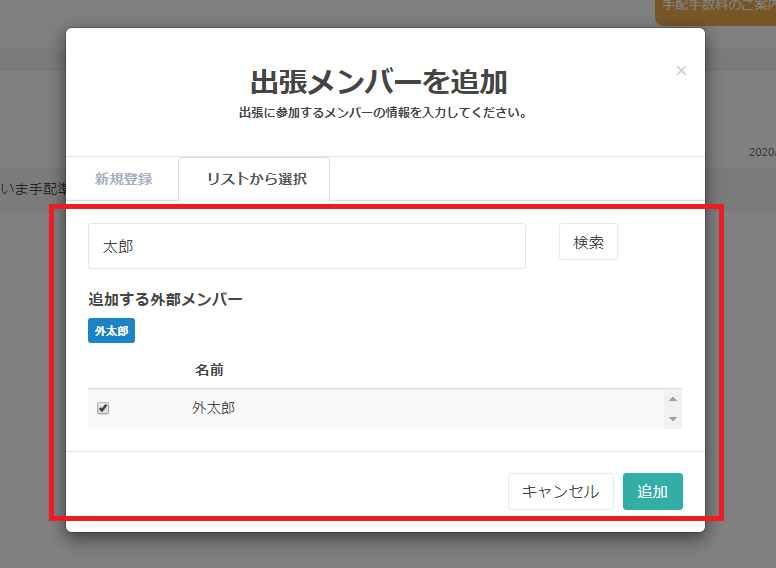Uncheck the checkbox for 外太郎

tap(103, 408)
